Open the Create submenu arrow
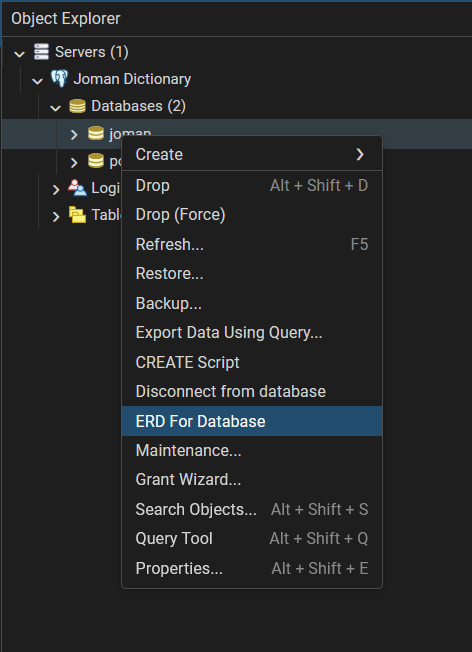Image resolution: width=472 pixels, height=652 pixels. click(x=360, y=155)
